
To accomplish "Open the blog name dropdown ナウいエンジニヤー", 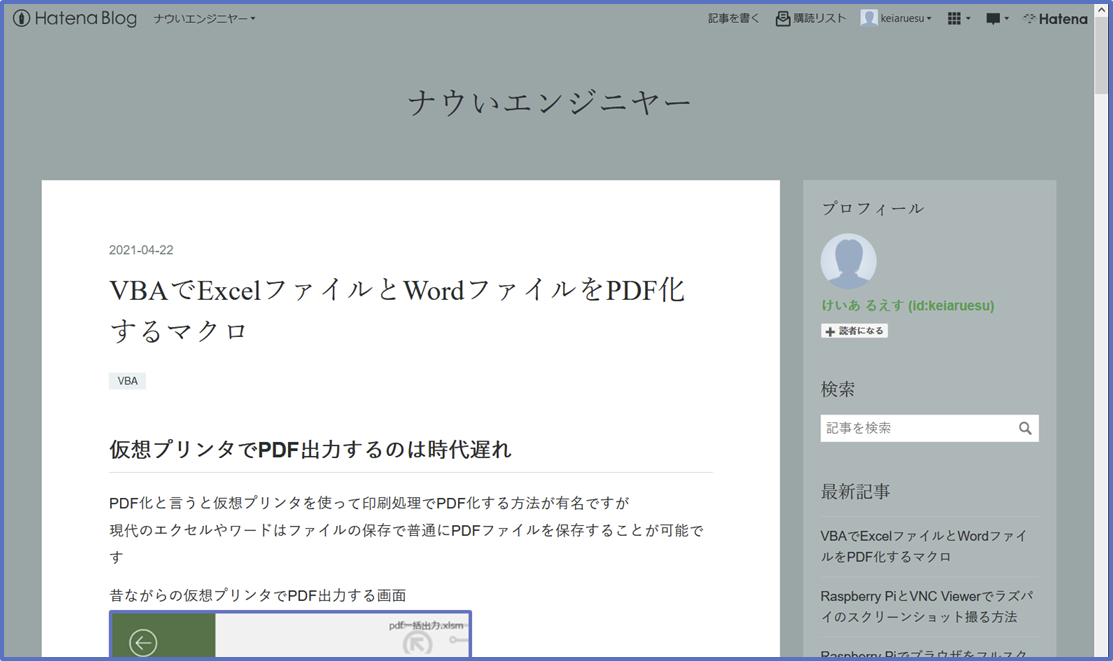I will [x=205, y=17].
